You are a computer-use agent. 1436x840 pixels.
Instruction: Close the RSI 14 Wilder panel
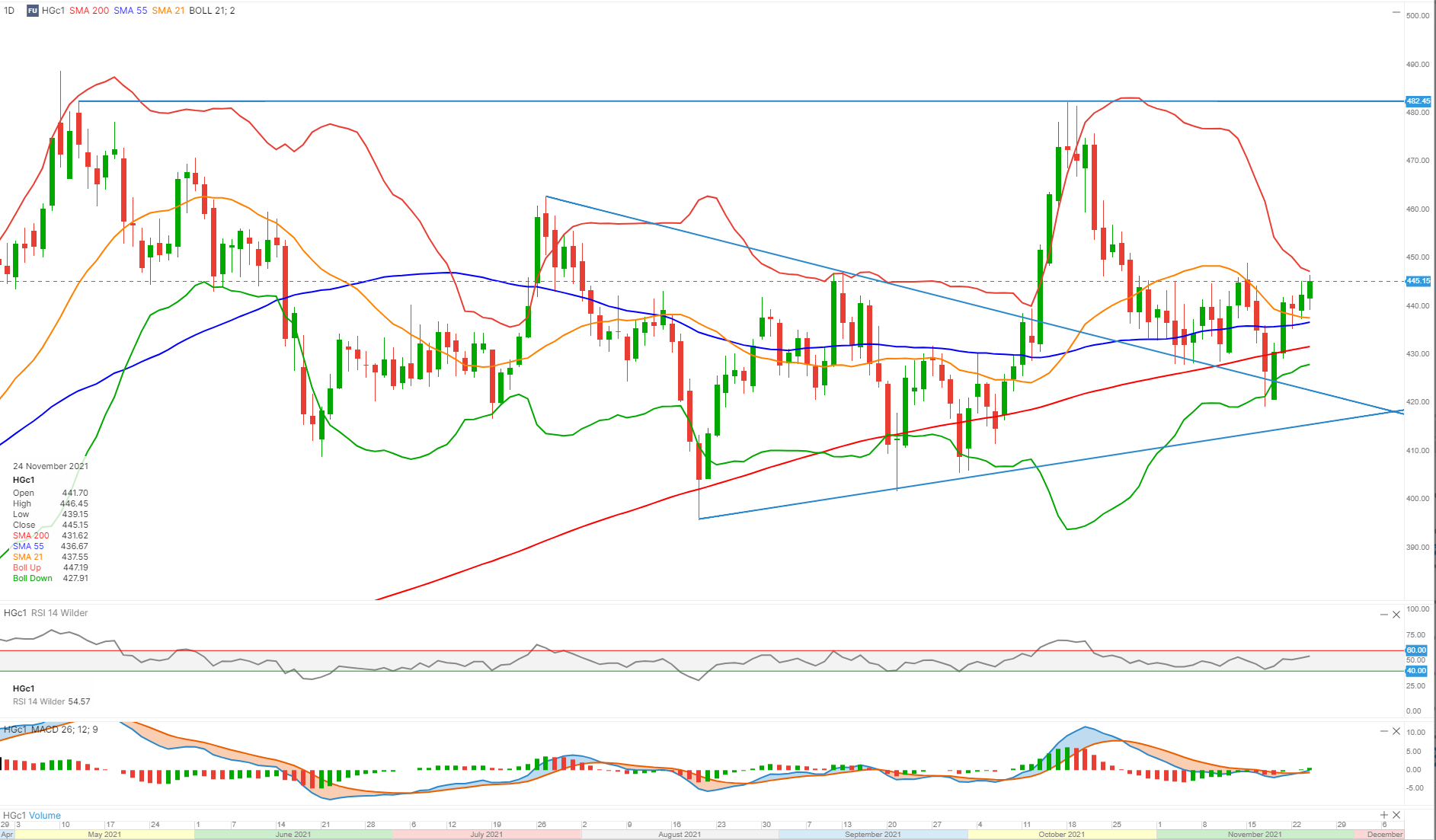(x=1396, y=615)
